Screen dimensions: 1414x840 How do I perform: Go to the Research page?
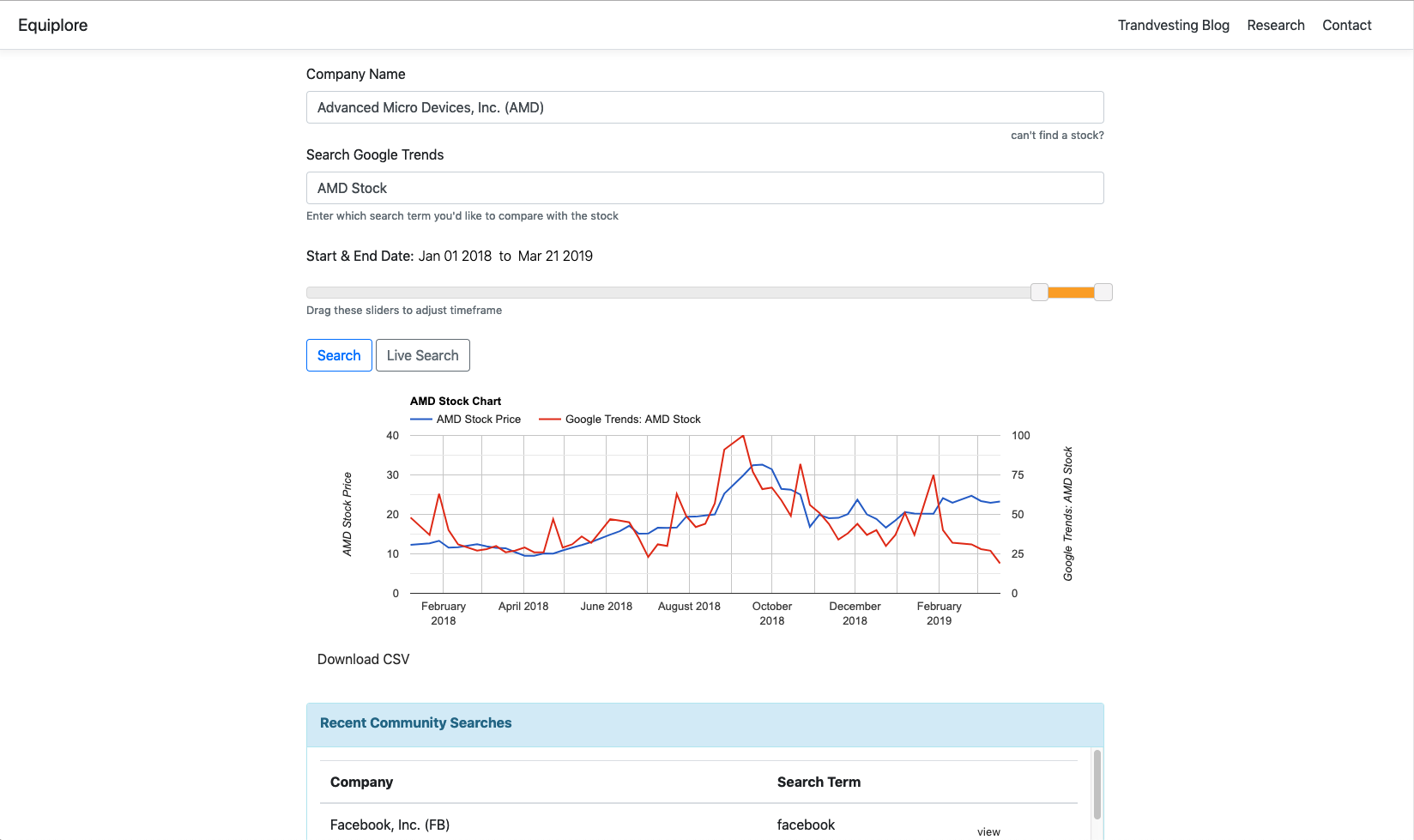click(1275, 25)
